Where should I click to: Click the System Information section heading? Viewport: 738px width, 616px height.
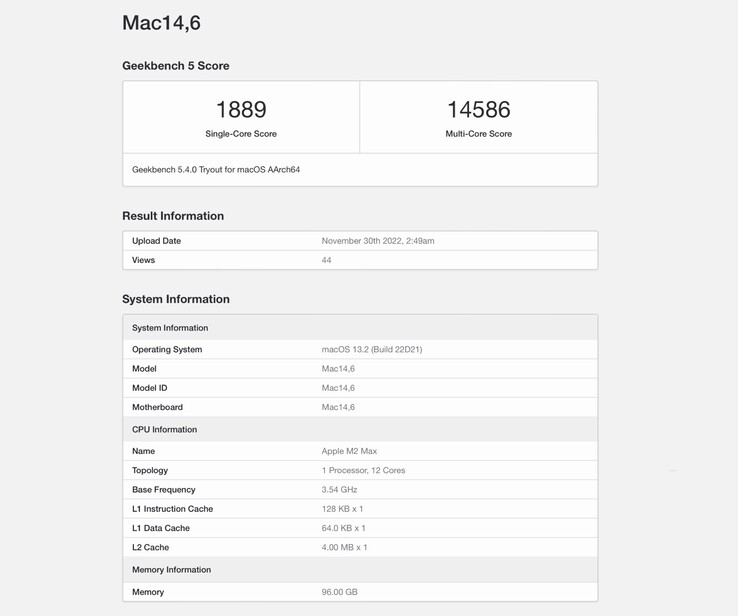[x=176, y=299]
